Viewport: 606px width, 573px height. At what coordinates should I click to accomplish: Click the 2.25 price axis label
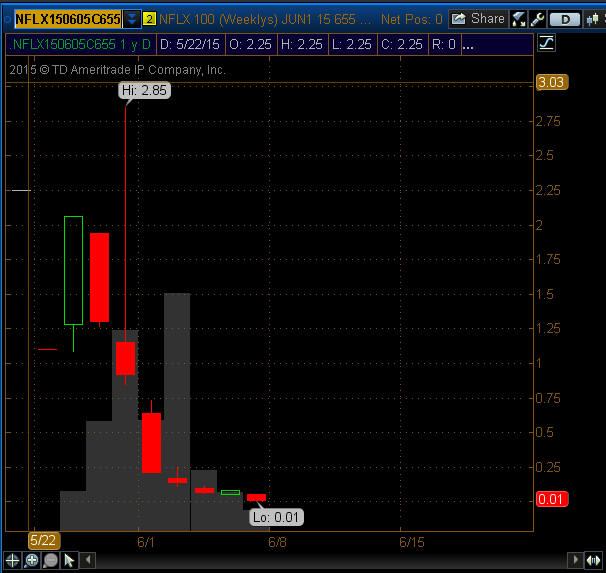pos(548,190)
